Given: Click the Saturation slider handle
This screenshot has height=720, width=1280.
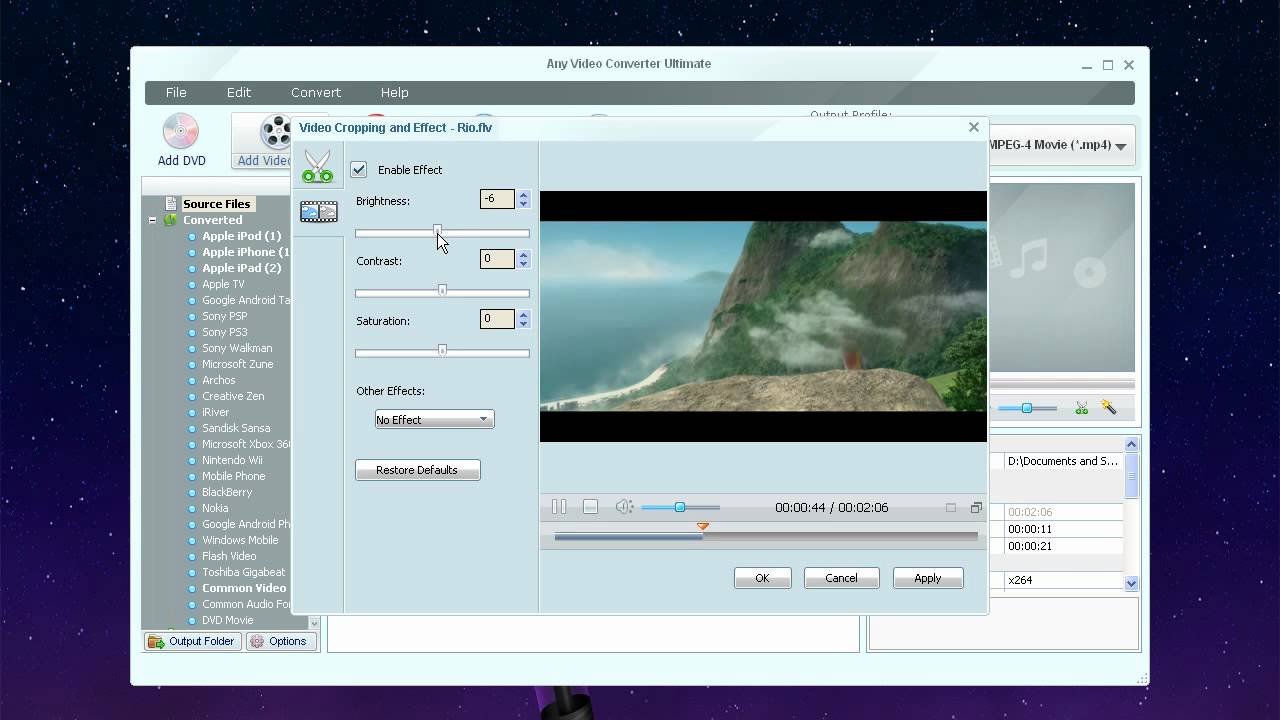Looking at the screenshot, I should point(442,351).
